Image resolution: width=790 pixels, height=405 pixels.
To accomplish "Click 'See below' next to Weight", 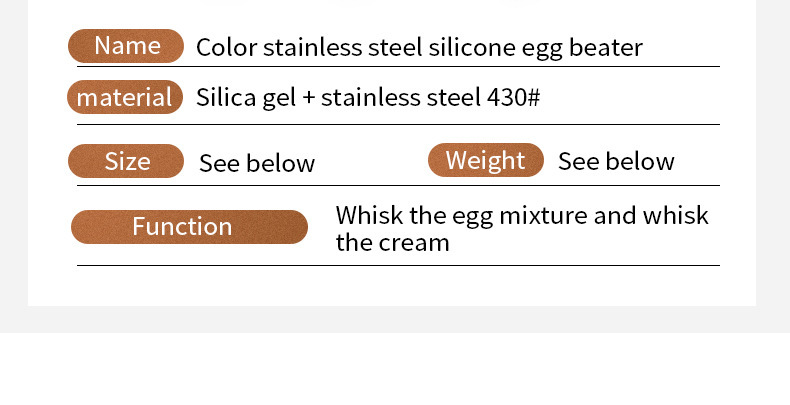I will [616, 162].
